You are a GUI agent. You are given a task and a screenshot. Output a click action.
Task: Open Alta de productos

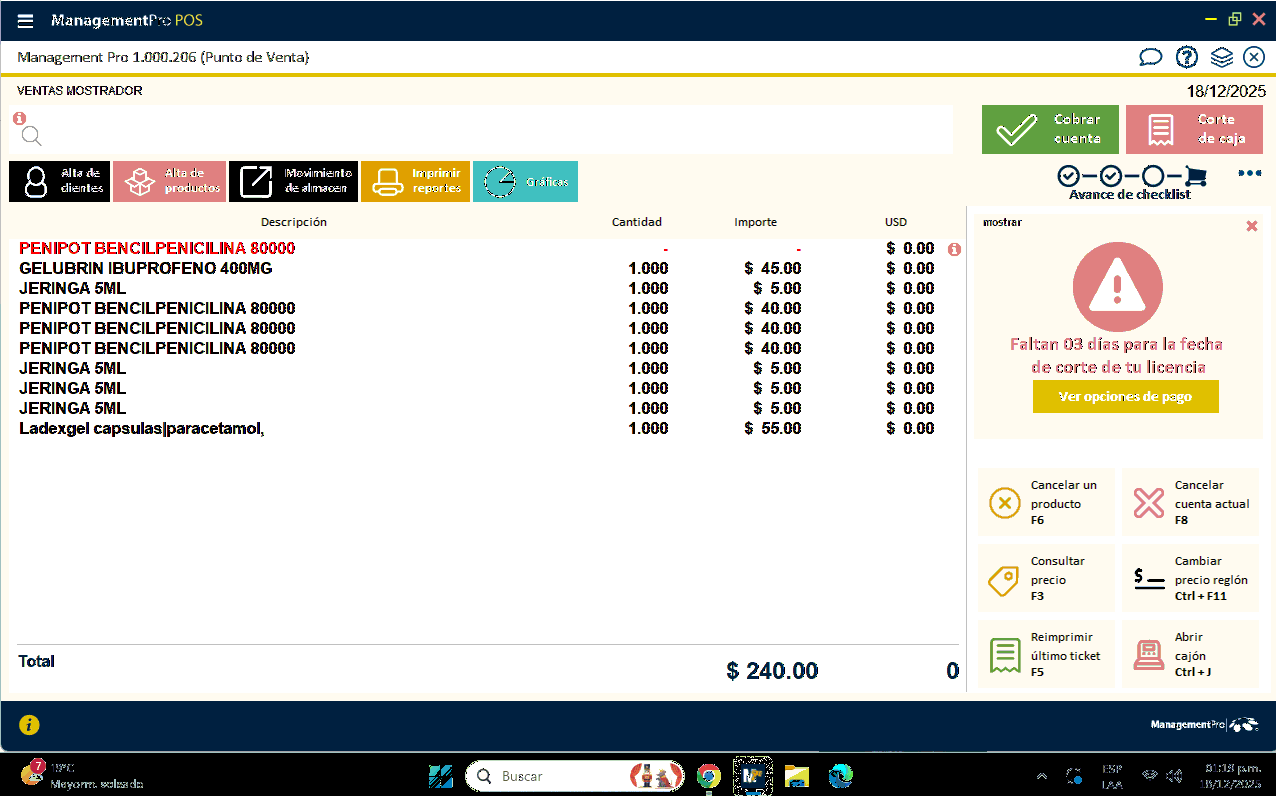169,181
